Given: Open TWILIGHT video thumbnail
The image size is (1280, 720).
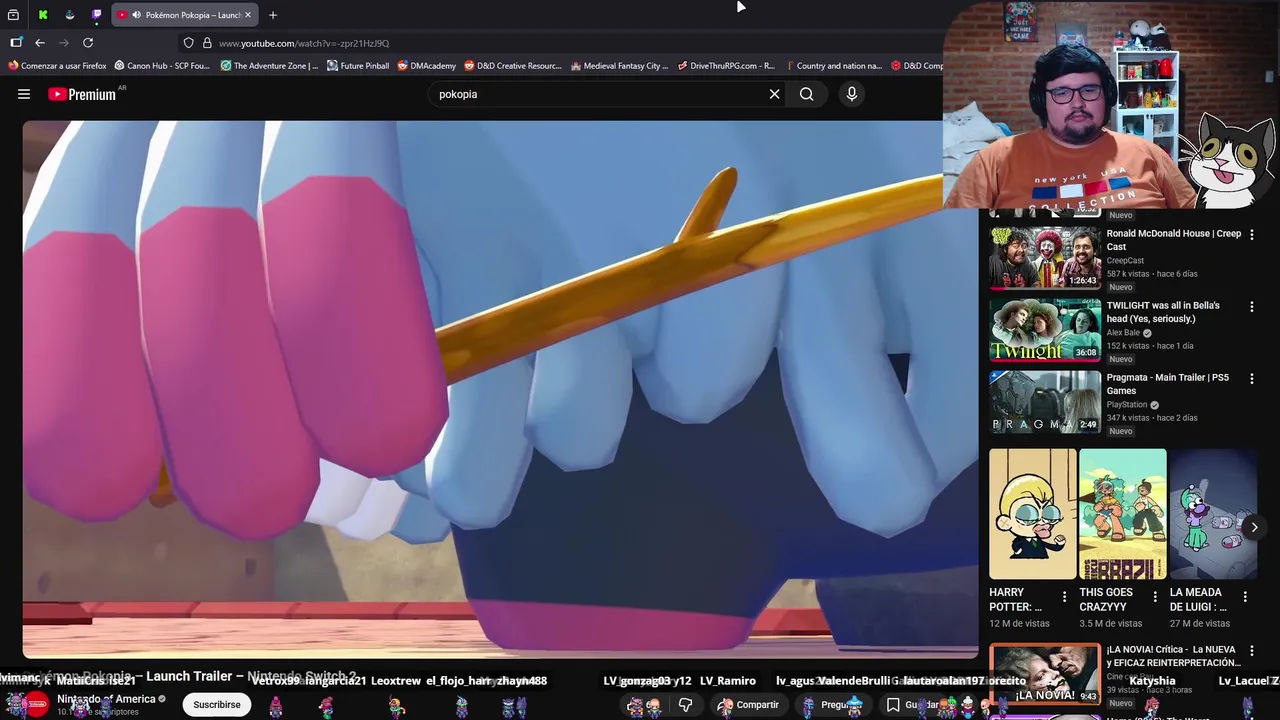Looking at the screenshot, I should [1045, 330].
